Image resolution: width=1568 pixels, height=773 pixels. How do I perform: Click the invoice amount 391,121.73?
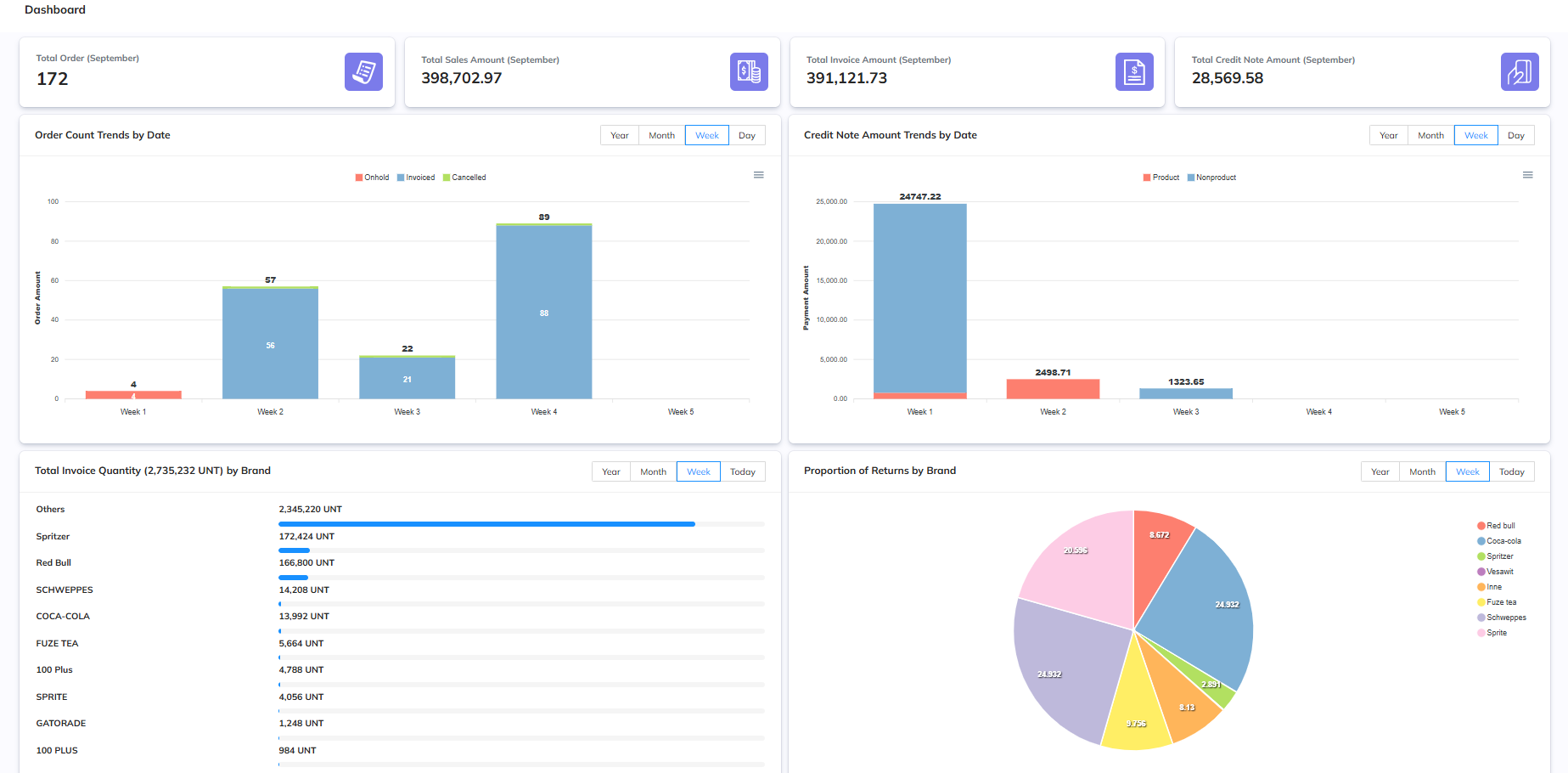coord(846,78)
